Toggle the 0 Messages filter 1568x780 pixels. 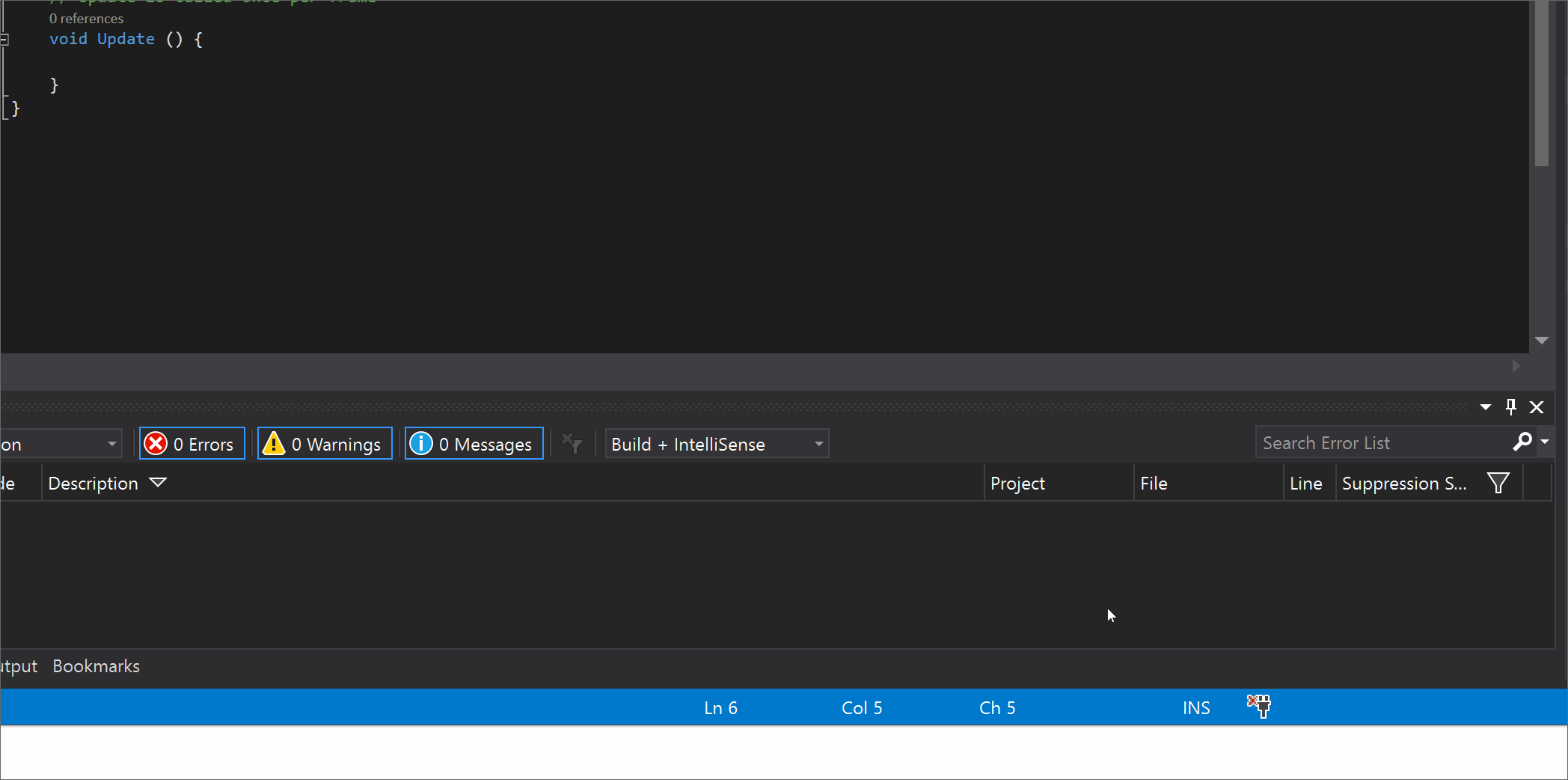pos(473,443)
